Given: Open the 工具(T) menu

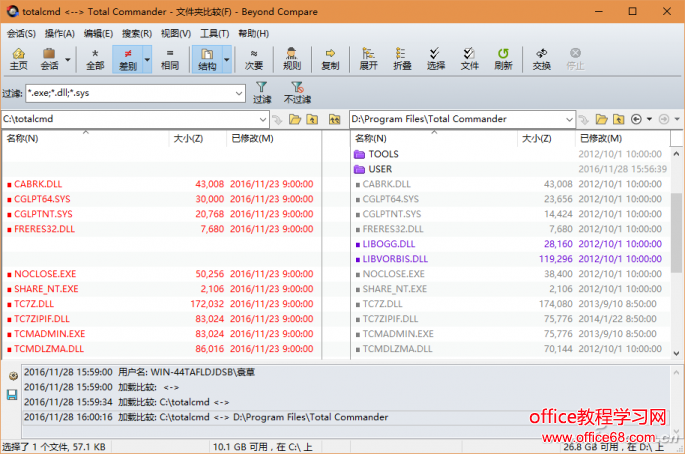Looking at the screenshot, I should tap(214, 33).
